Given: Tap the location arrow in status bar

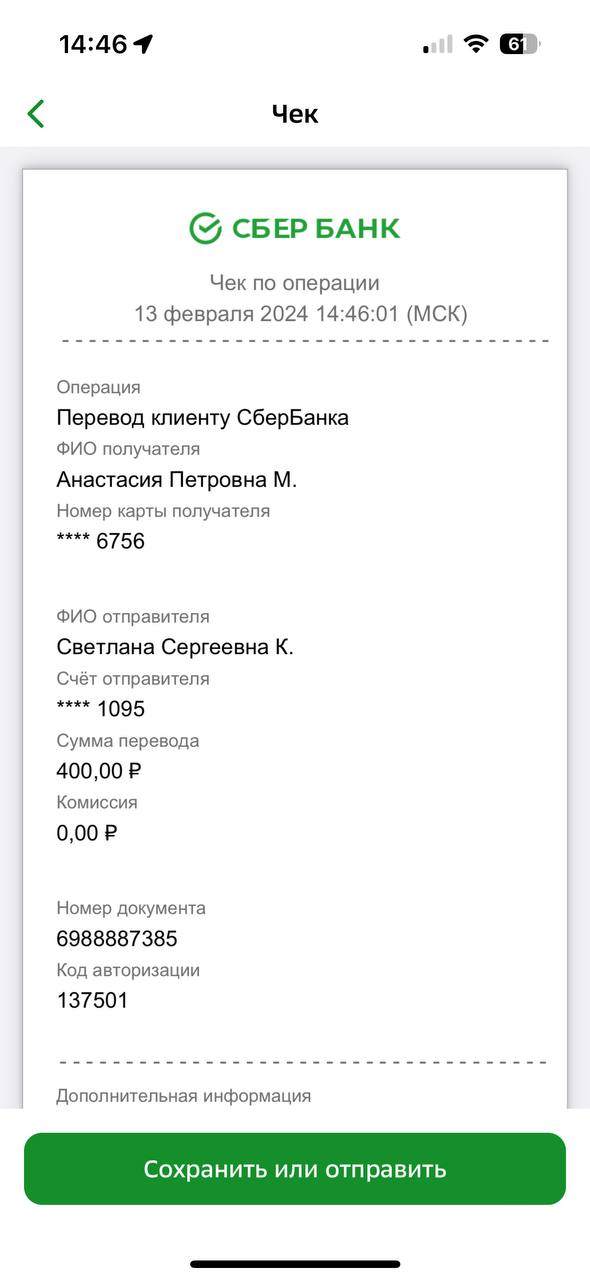Looking at the screenshot, I should coord(144,44).
